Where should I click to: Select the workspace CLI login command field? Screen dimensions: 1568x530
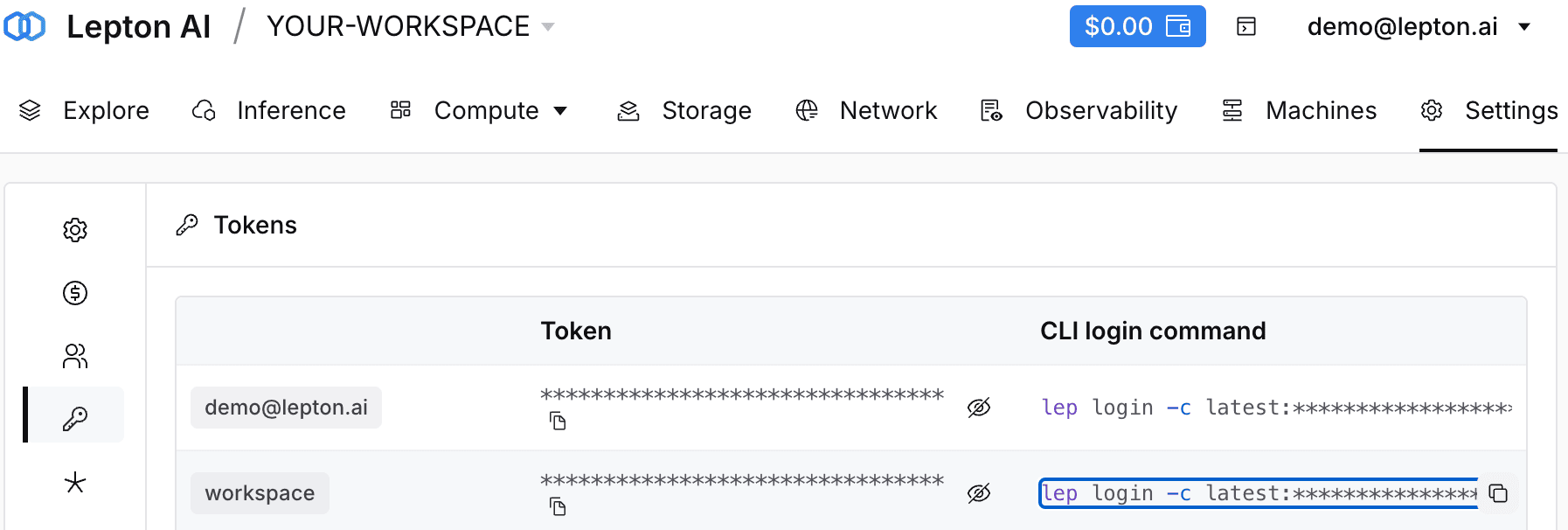[x=1259, y=493]
